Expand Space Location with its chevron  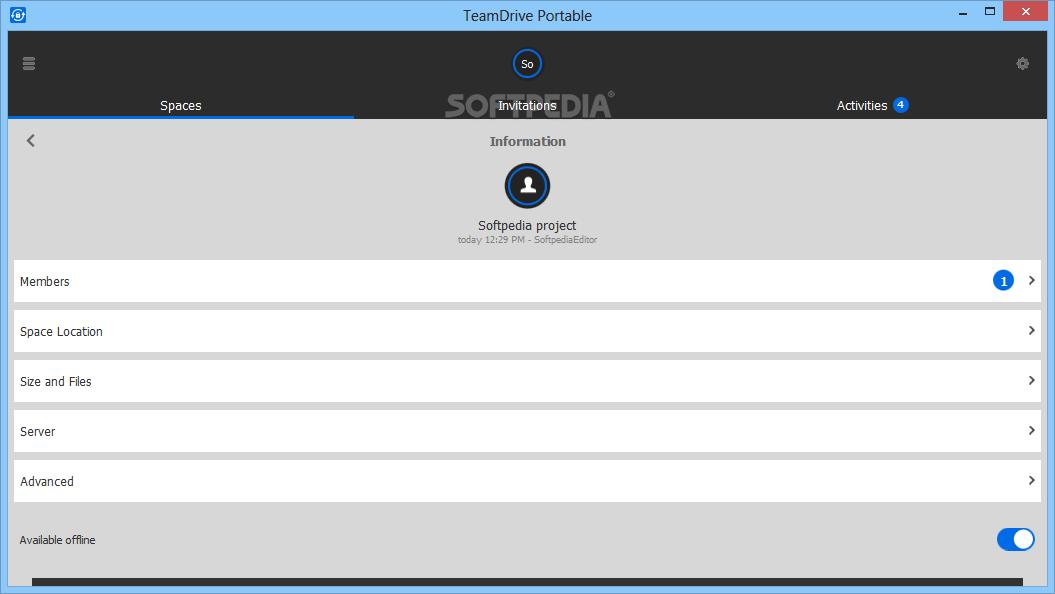click(1031, 330)
